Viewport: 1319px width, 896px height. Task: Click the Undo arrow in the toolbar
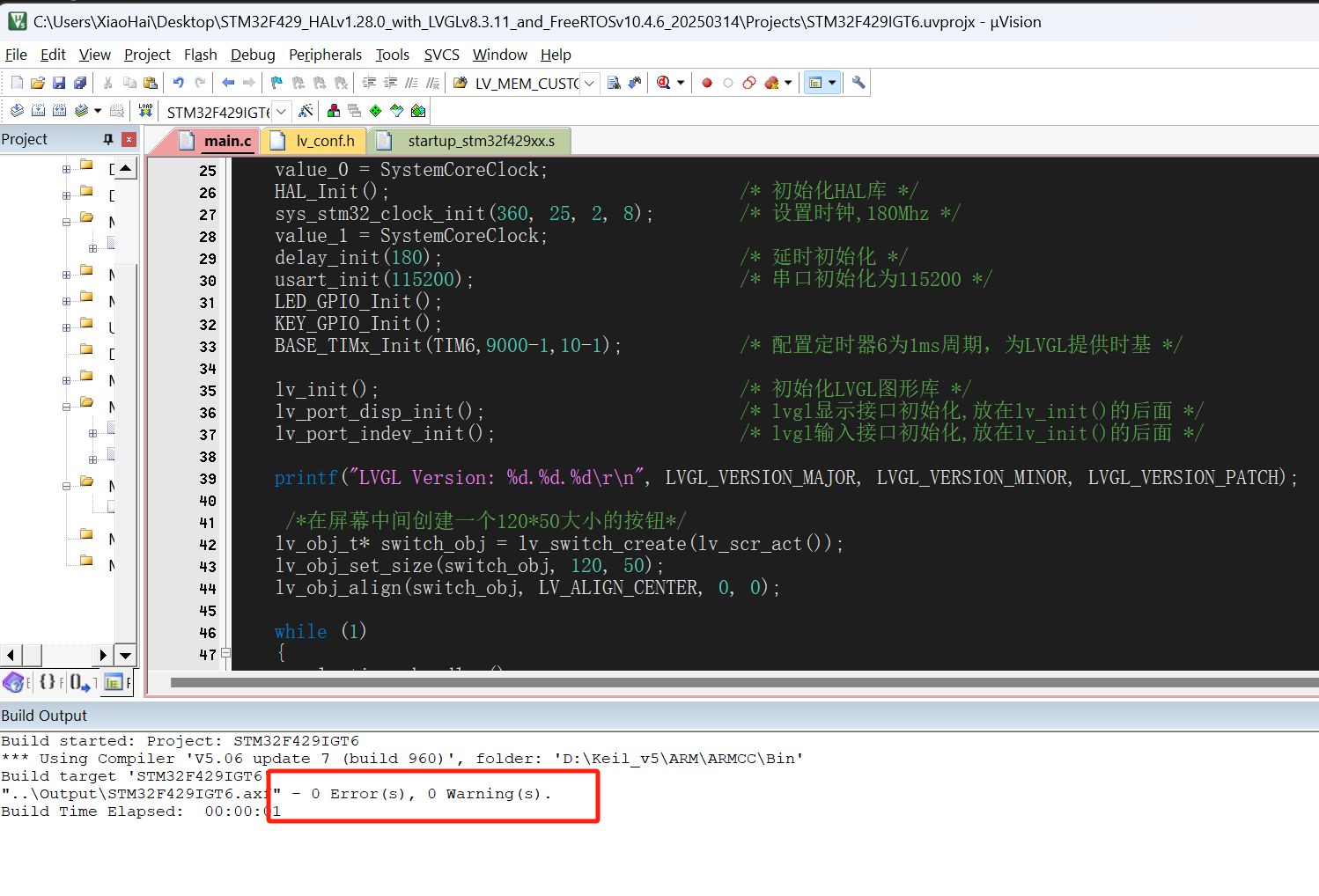(x=179, y=83)
